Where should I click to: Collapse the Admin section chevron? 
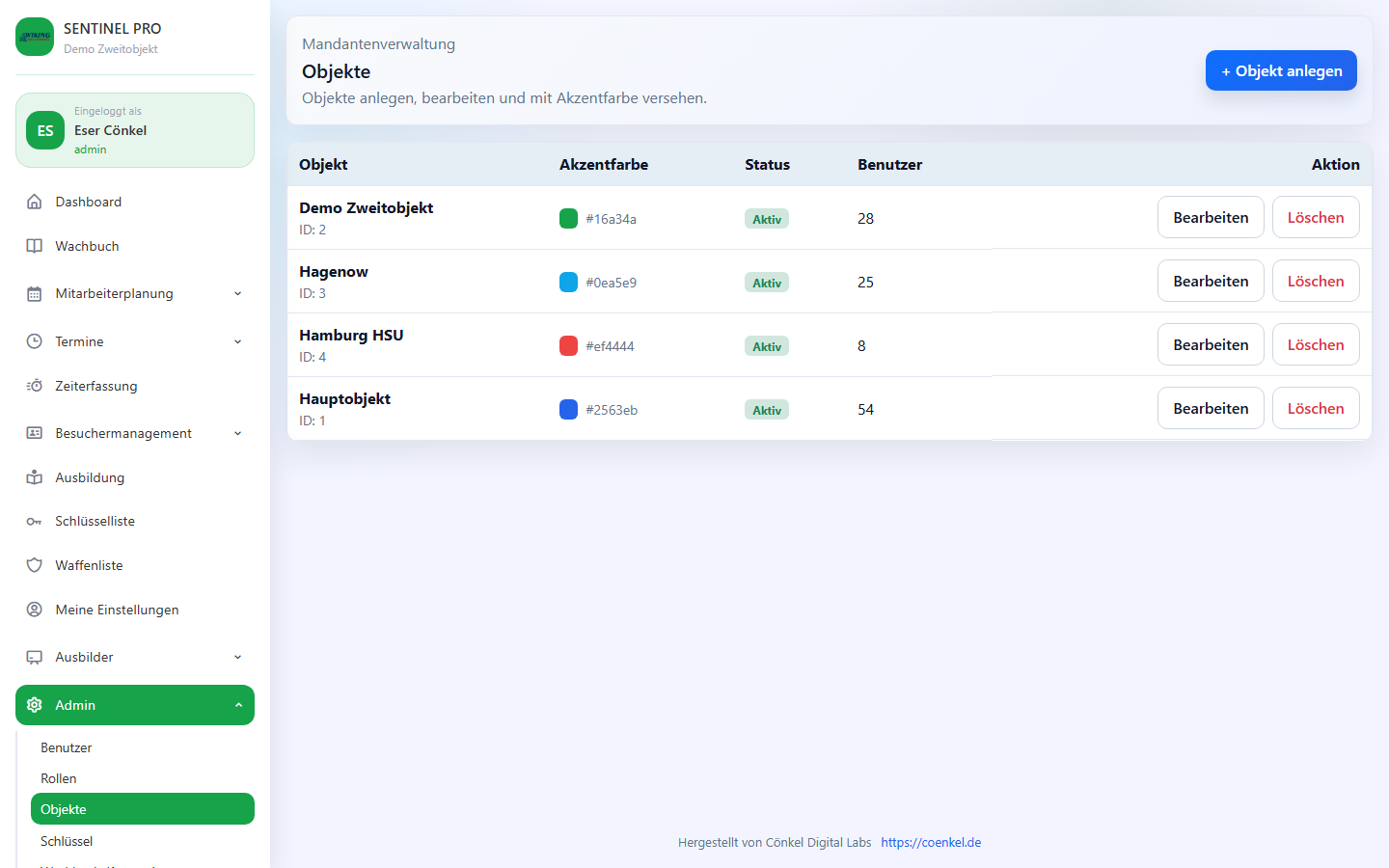point(238,705)
